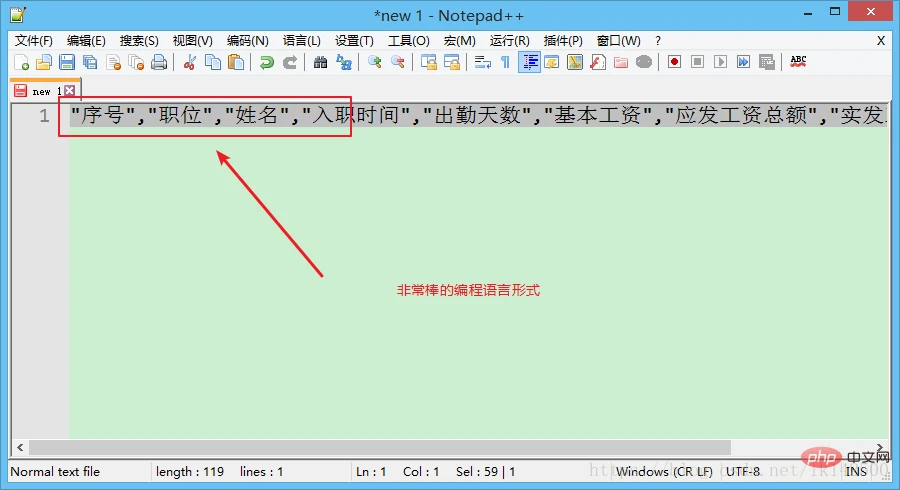Start macro recording with the red dot
This screenshot has height=490, width=900.
(x=674, y=62)
